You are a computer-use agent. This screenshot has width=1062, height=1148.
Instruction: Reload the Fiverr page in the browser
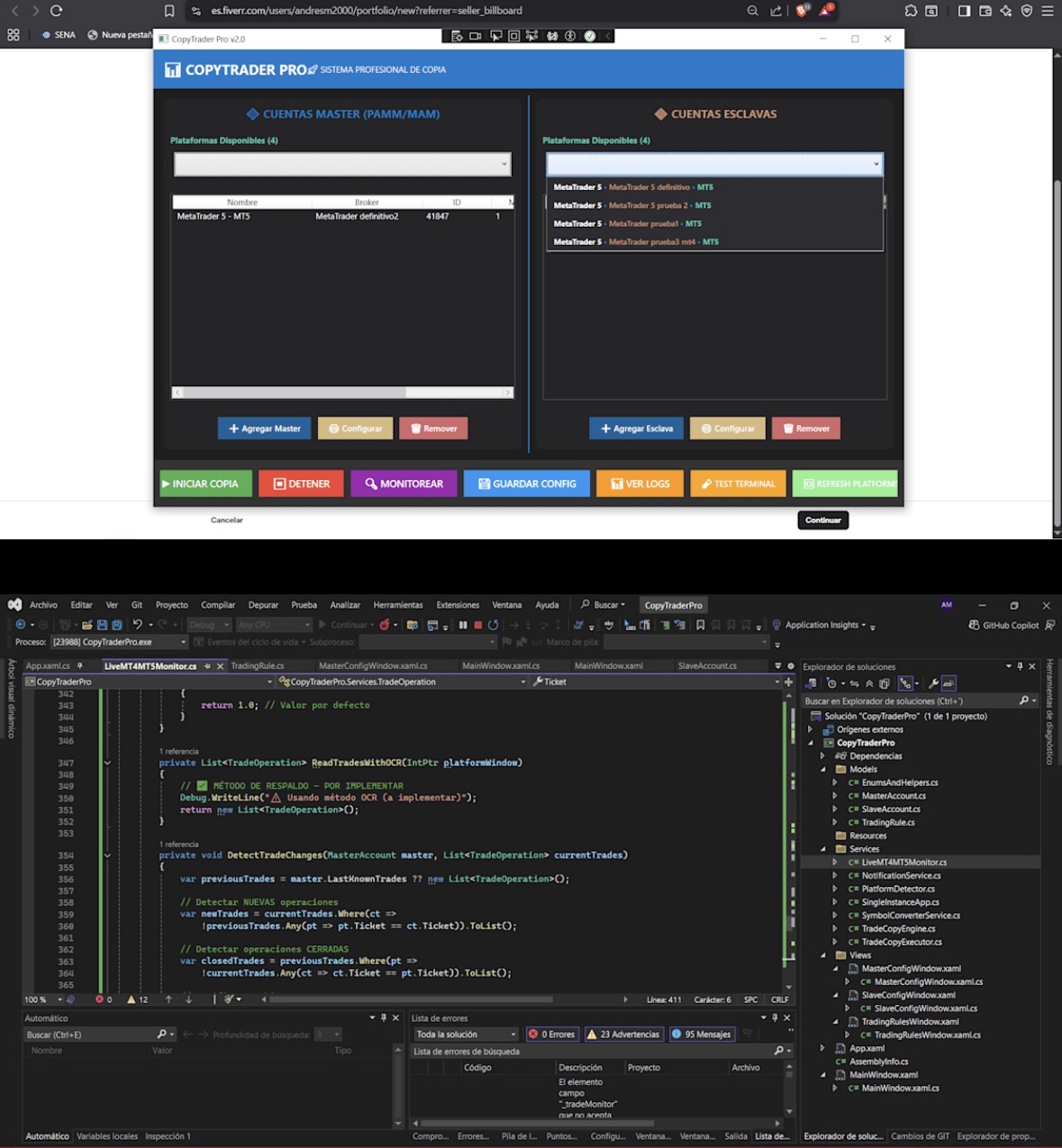point(56,11)
